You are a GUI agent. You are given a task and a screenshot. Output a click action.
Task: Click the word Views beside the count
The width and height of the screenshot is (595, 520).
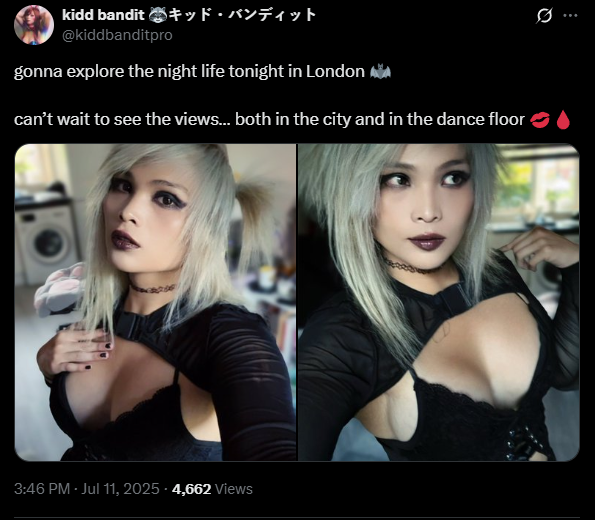coord(234,489)
